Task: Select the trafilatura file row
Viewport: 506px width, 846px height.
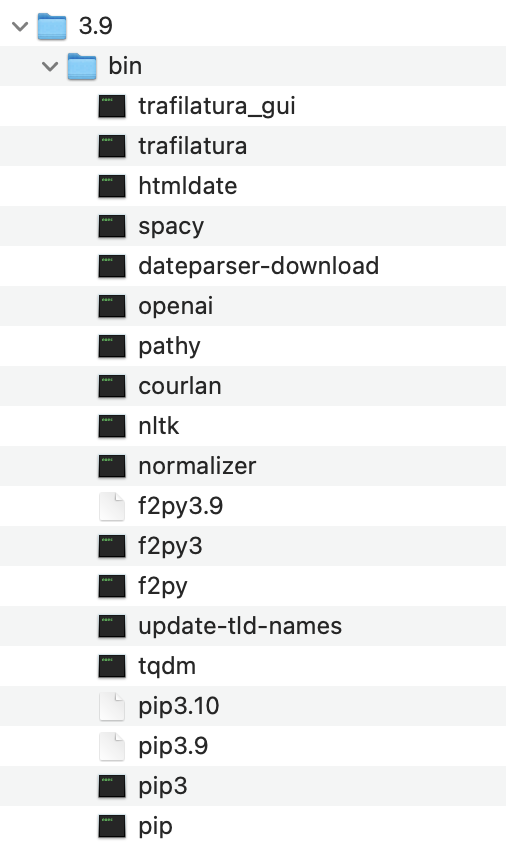Action: [x=253, y=146]
